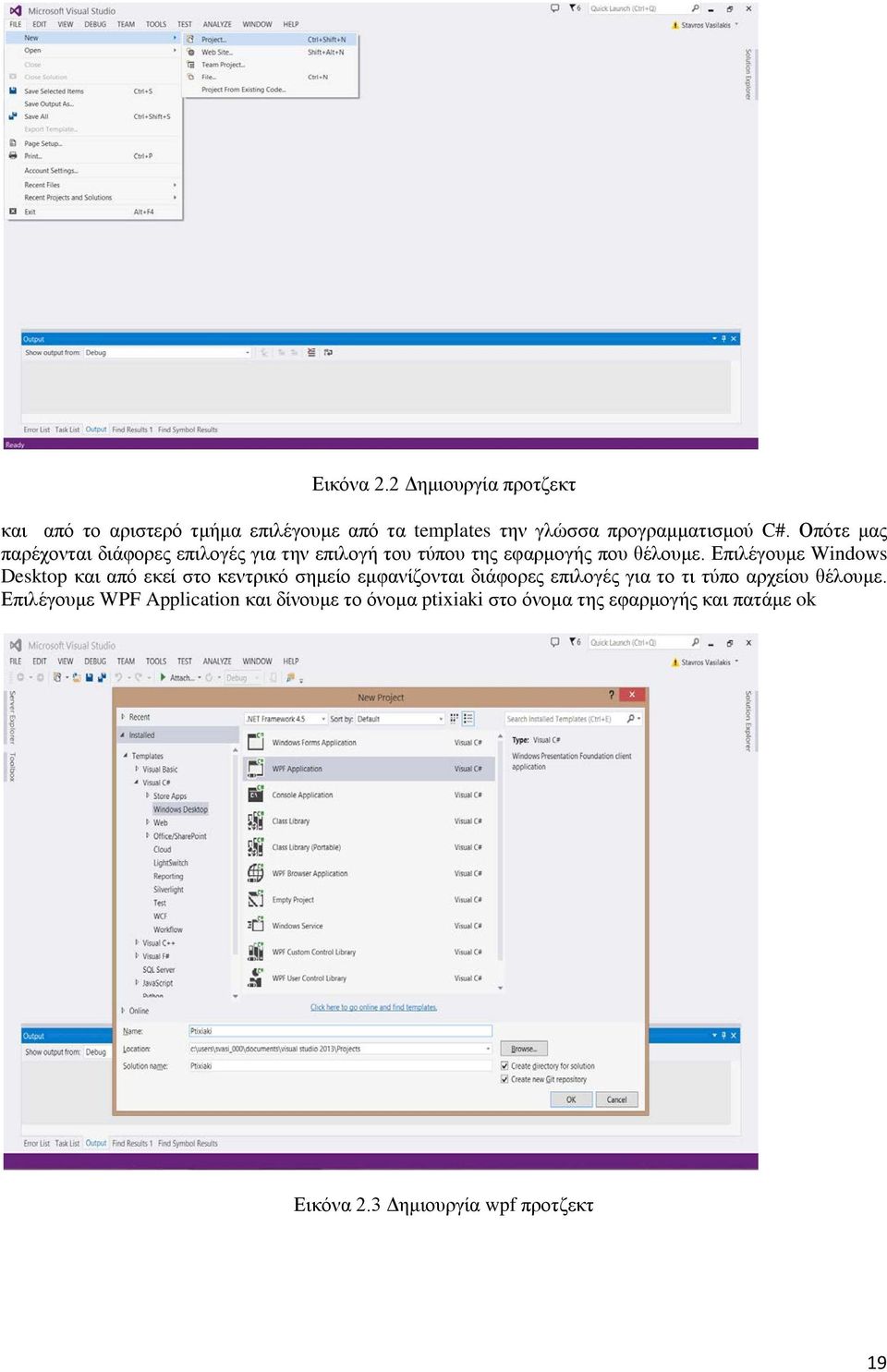
Task: Expand the Online section in New Project
Action: (x=123, y=1011)
